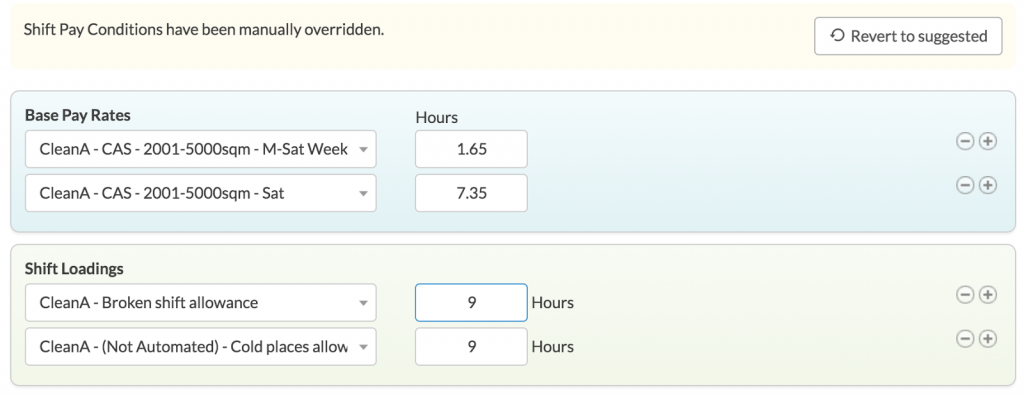Open the M-Sat Week pay rate dropdown
The width and height of the screenshot is (1024, 394).
pyautogui.click(x=200, y=149)
